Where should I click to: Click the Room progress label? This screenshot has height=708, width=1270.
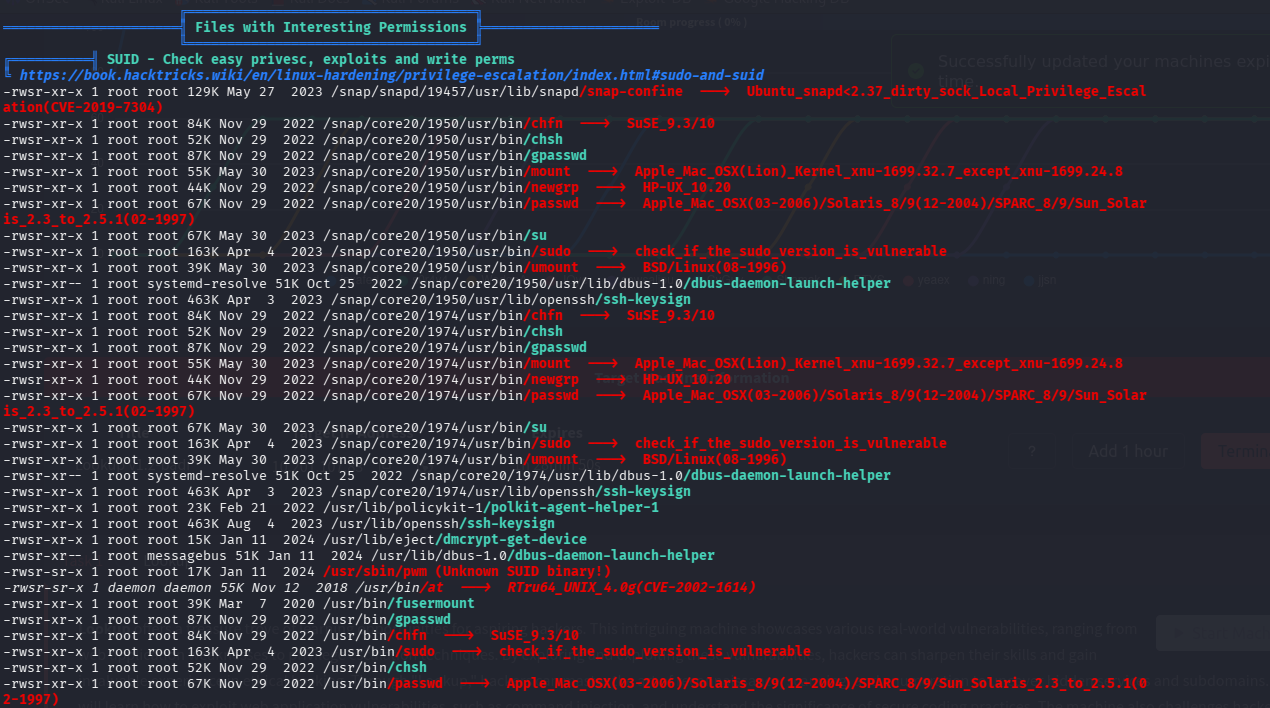(x=692, y=21)
